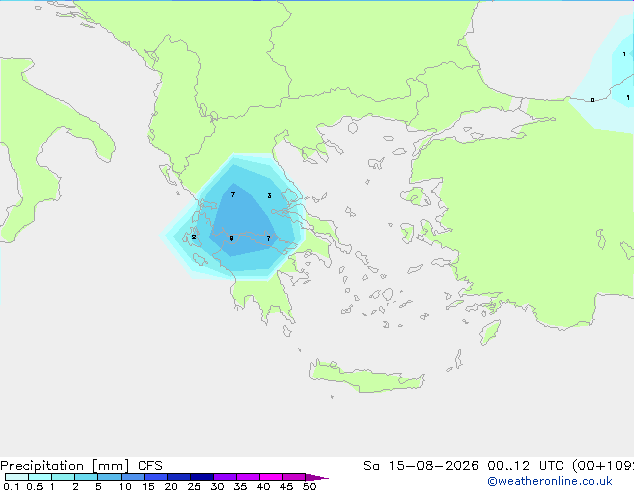Image resolution: width=634 pixels, height=490 pixels.
Task: Pick the 45–50 mm legend swatch
Action: (294, 477)
